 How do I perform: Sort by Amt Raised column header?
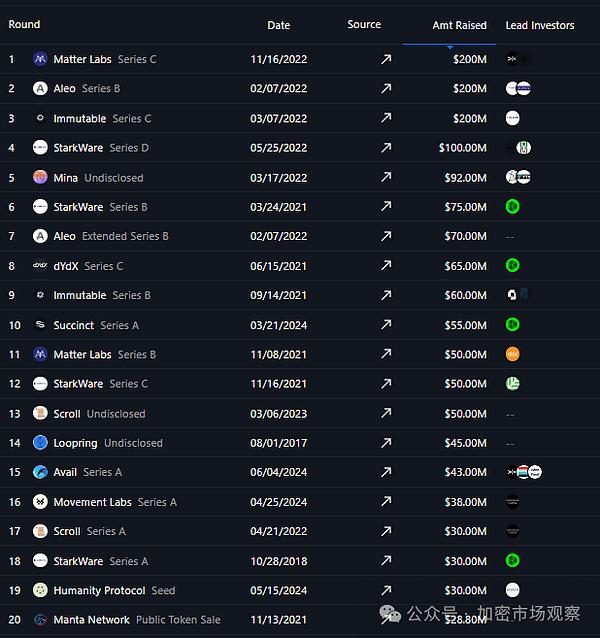459,25
